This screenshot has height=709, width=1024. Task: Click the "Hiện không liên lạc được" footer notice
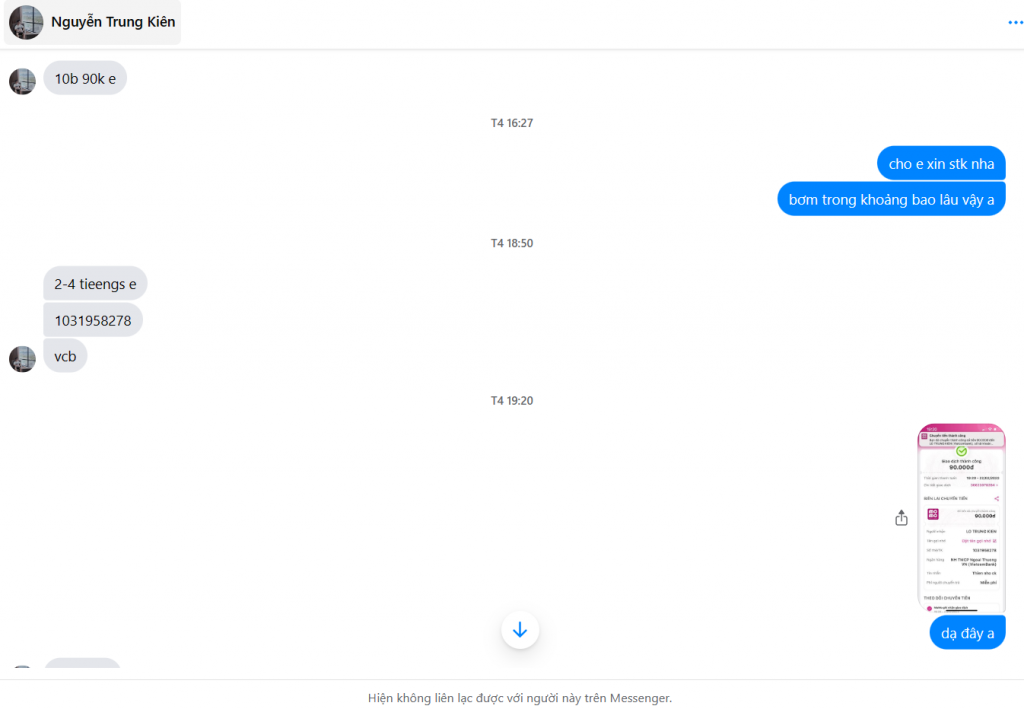[x=519, y=697]
